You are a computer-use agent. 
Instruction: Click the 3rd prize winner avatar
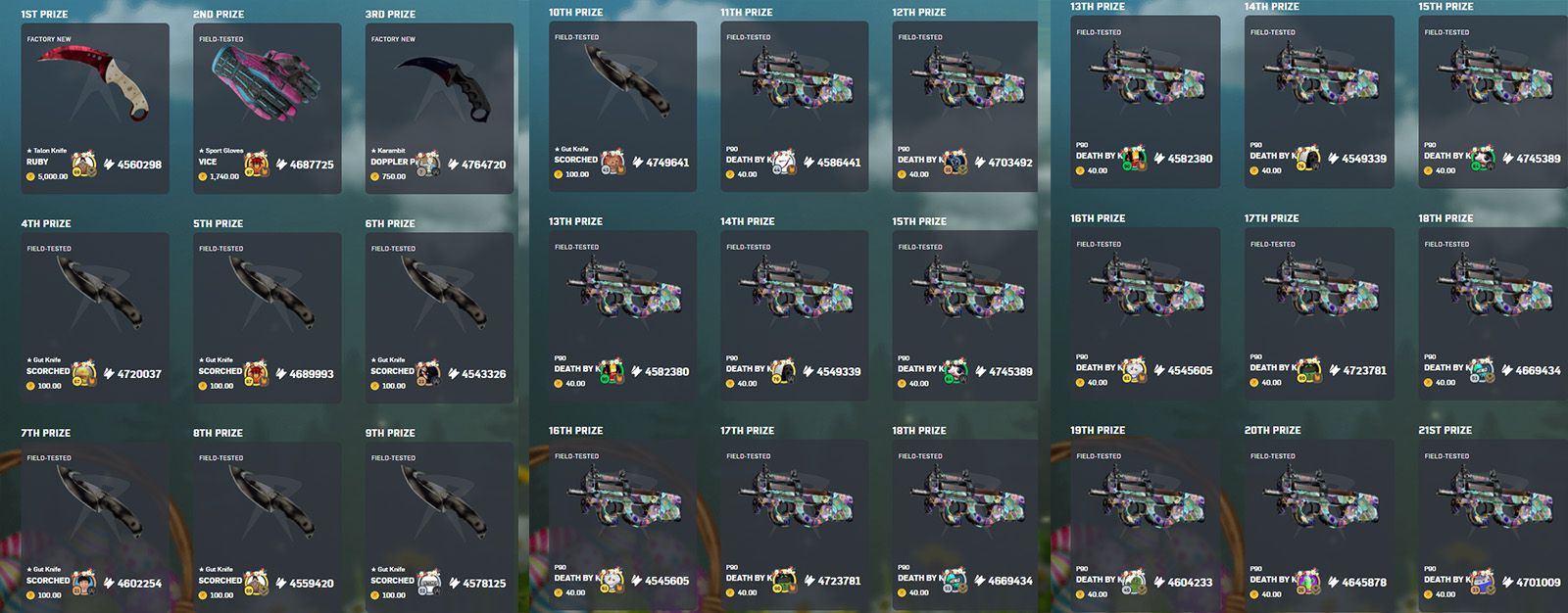[x=428, y=164]
